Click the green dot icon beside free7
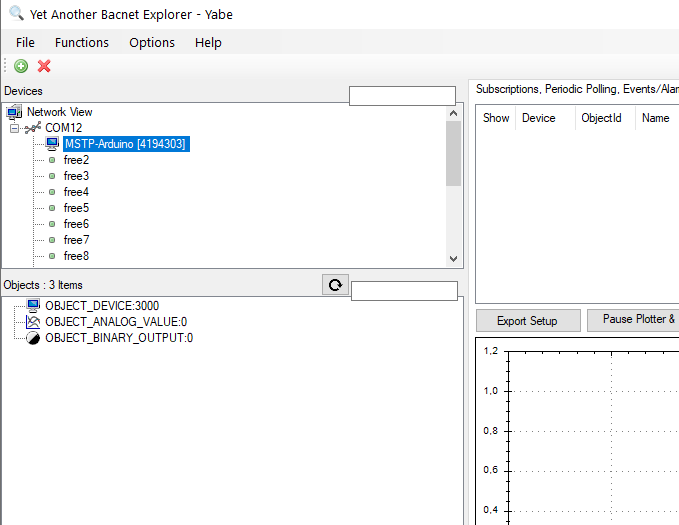 coord(52,240)
